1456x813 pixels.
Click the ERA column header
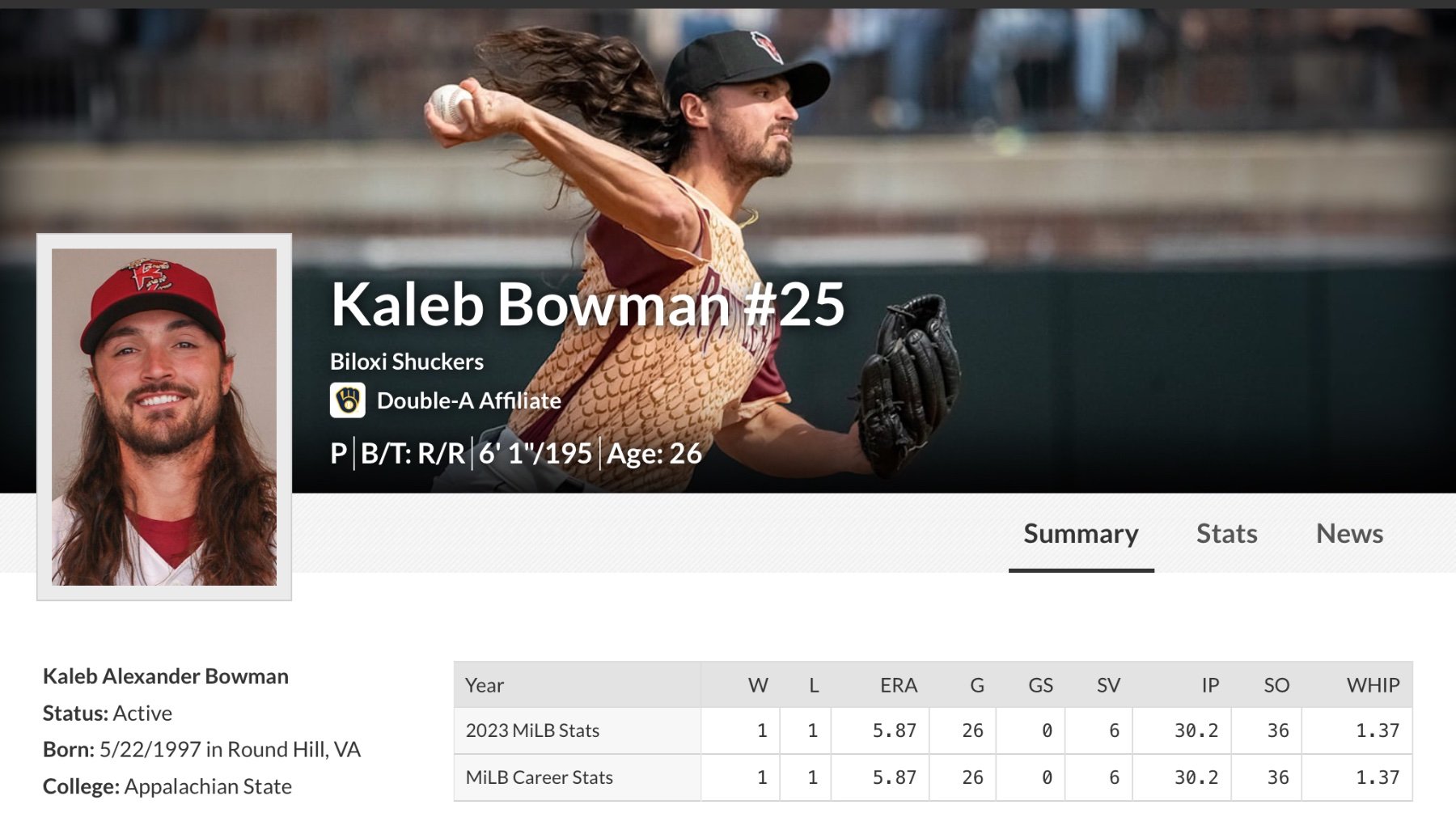pyautogui.click(x=898, y=685)
